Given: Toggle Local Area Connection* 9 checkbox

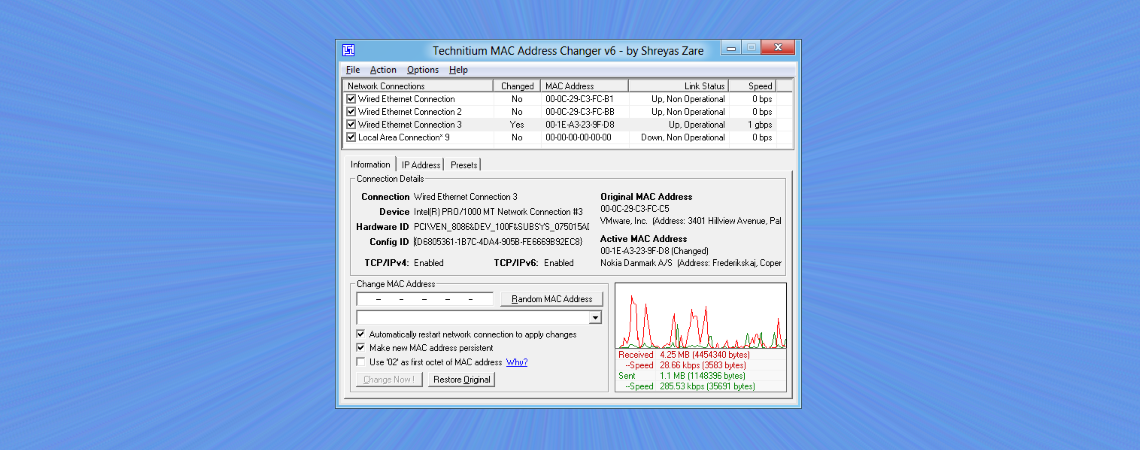Looking at the screenshot, I should [x=351, y=137].
